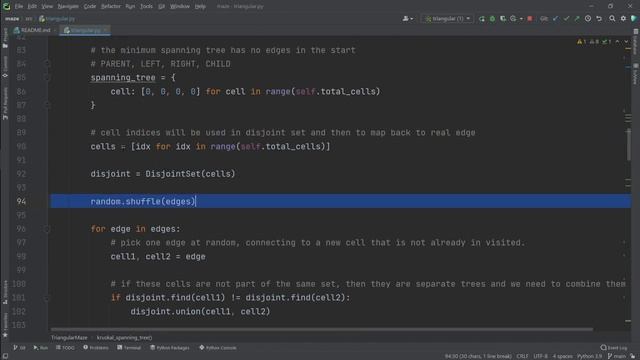The width and height of the screenshot is (640, 360).
Task: Open the Run tool window
Action: [40, 348]
